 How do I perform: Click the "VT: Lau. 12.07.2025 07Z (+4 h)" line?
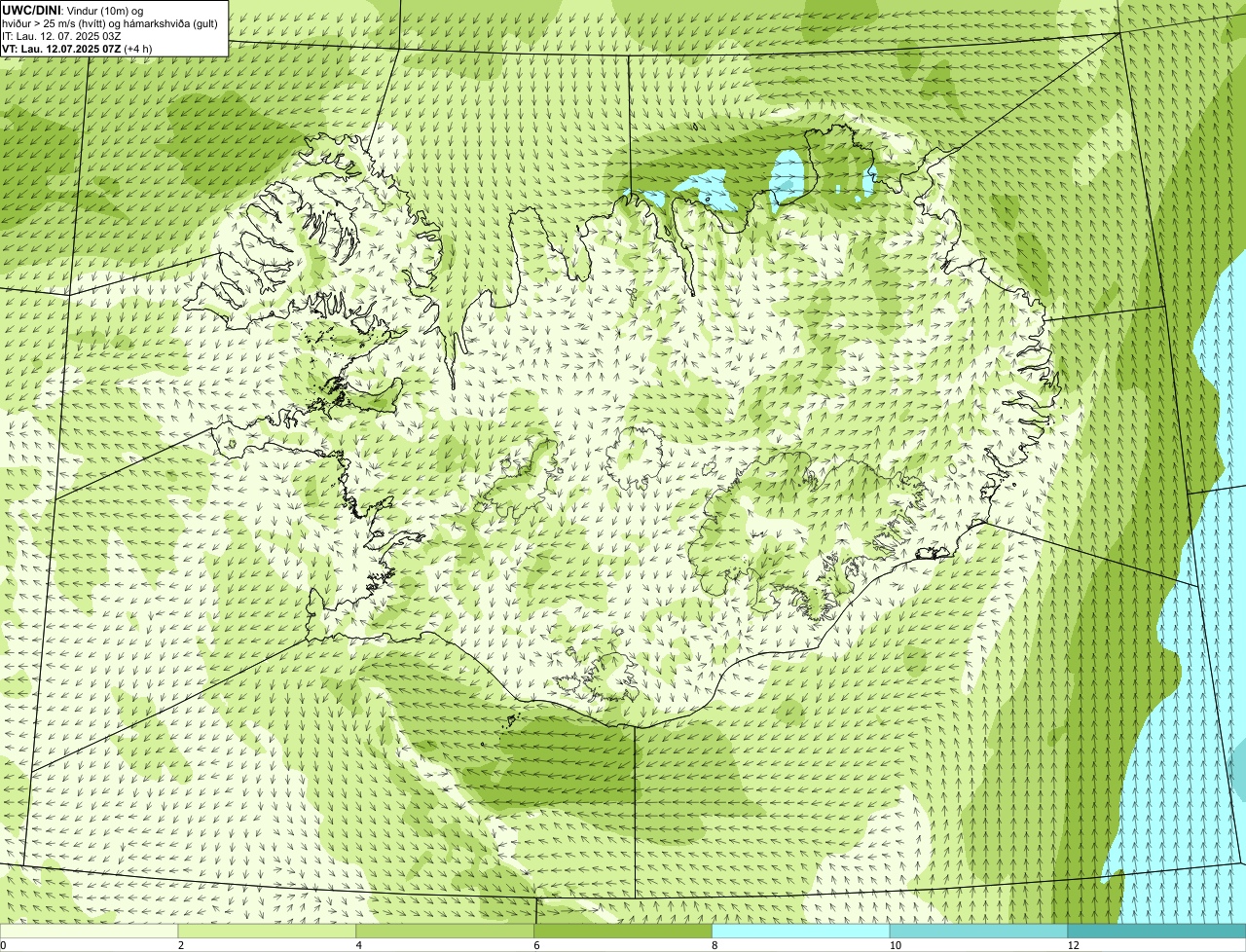pyautogui.click(x=77, y=49)
